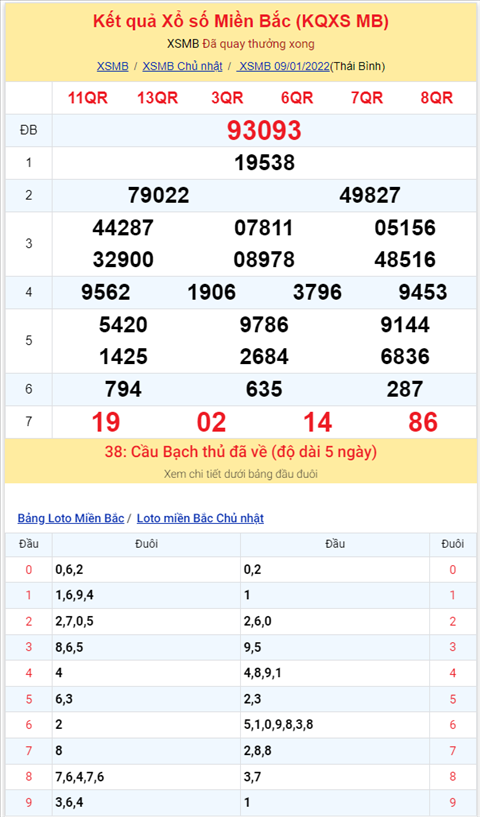
Task: Click the ĐB prize row label
Action: pyautogui.click(x=29, y=130)
